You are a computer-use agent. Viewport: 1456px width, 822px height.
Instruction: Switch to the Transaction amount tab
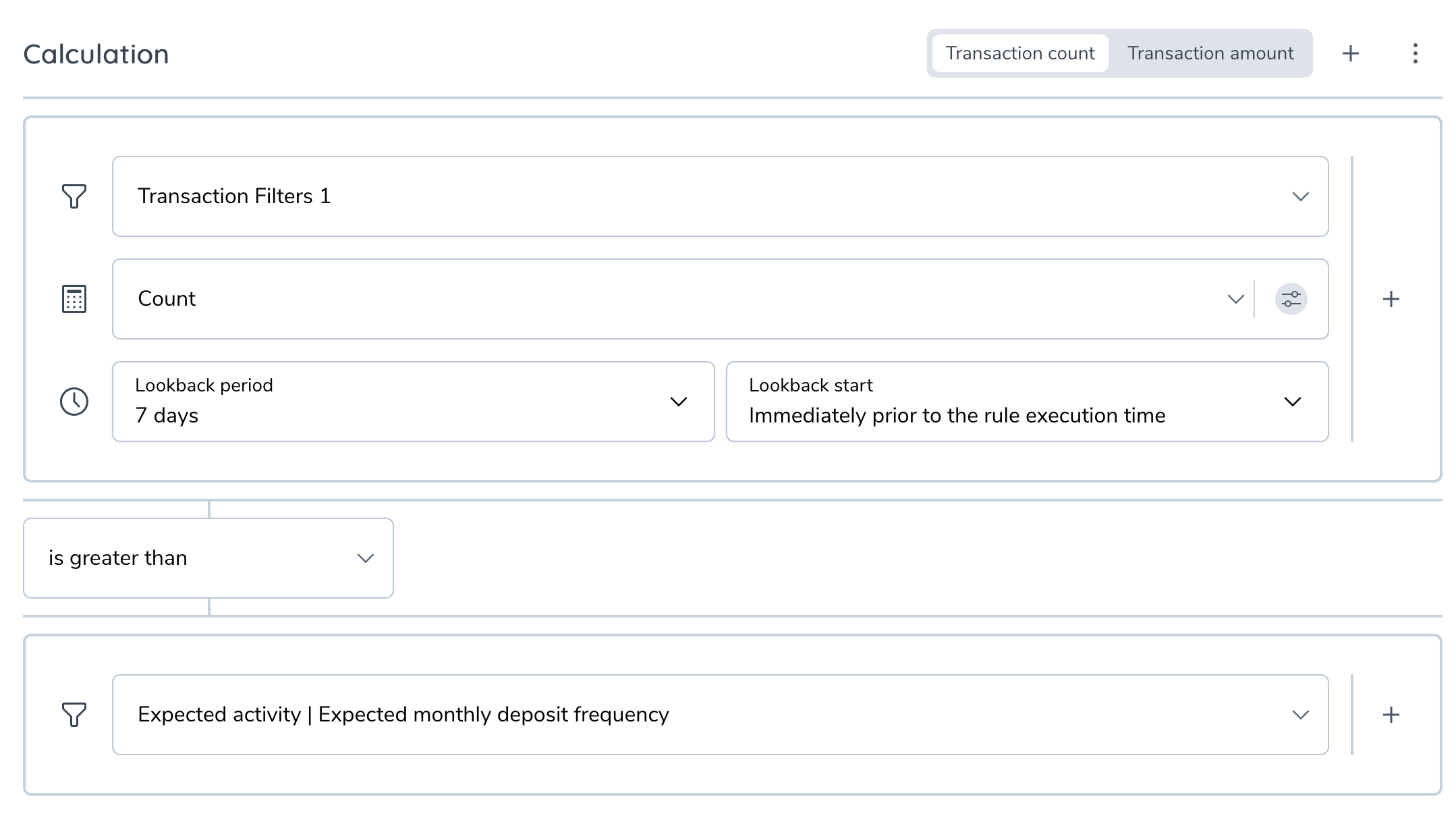[x=1210, y=53]
